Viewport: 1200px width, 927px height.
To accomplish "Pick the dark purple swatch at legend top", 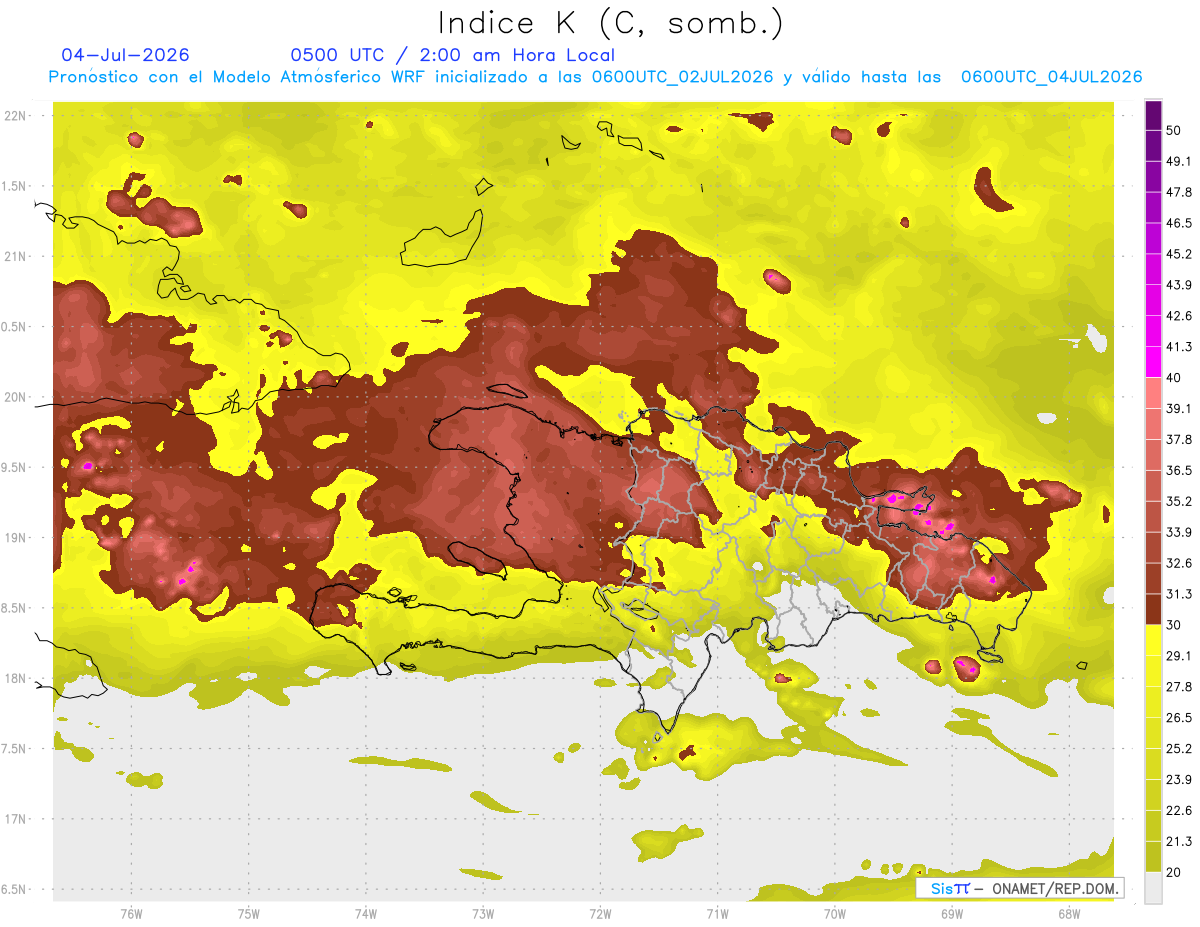I will [1153, 115].
